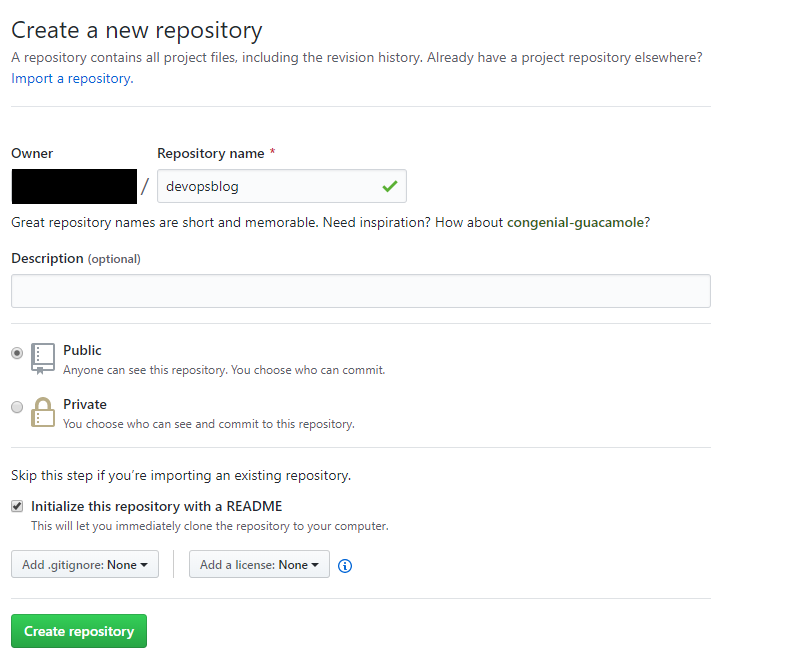Uncheck the Initialize with README checkbox

tap(17, 506)
